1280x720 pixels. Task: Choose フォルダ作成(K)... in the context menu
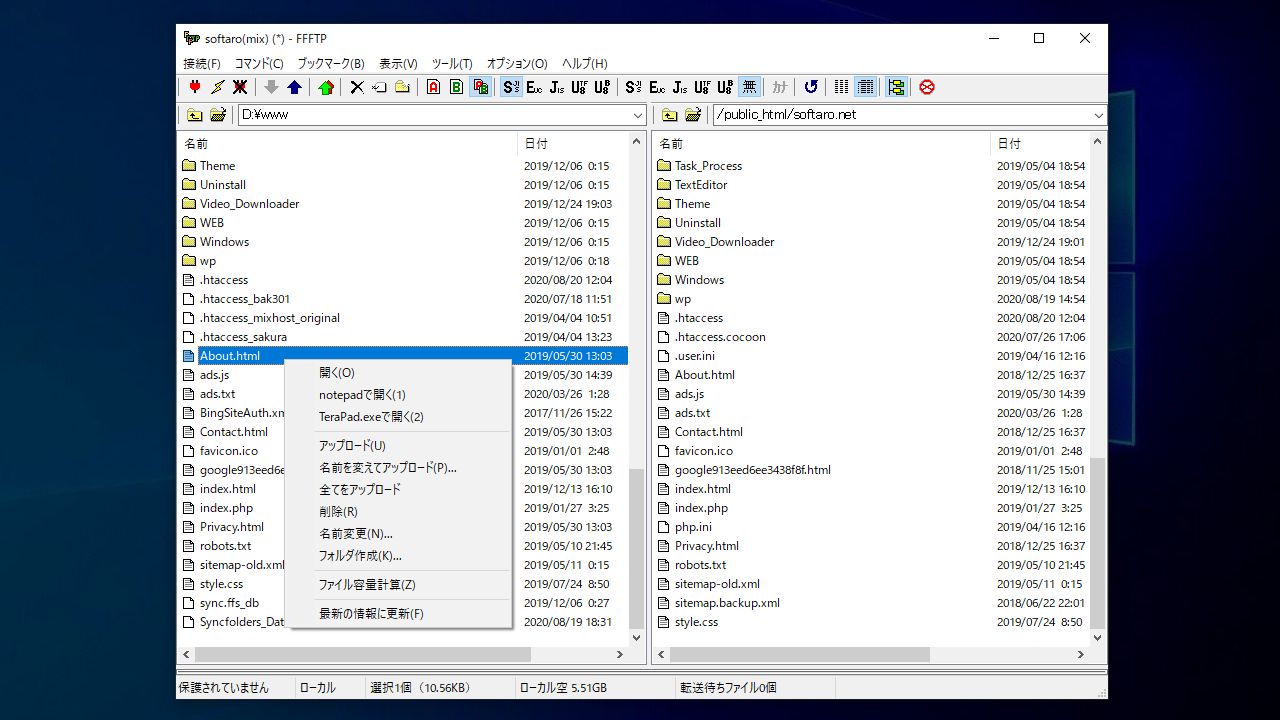[x=398, y=556]
